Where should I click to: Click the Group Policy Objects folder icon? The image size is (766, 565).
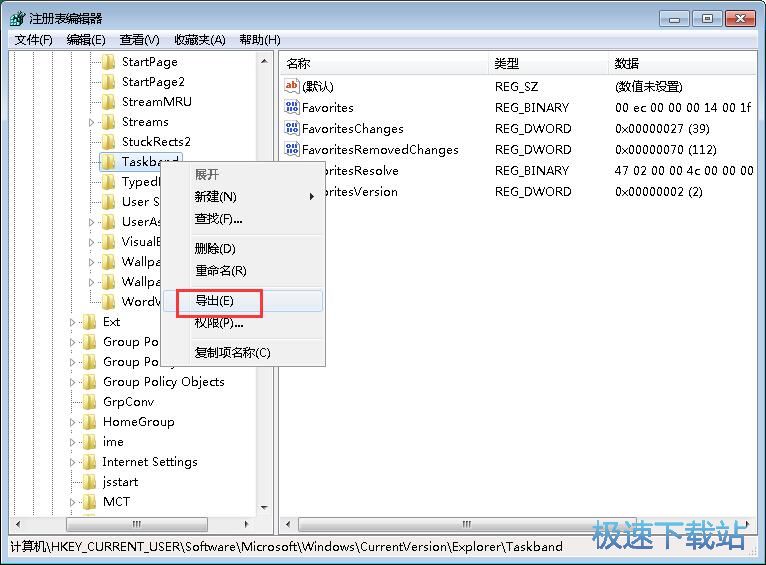click(89, 382)
